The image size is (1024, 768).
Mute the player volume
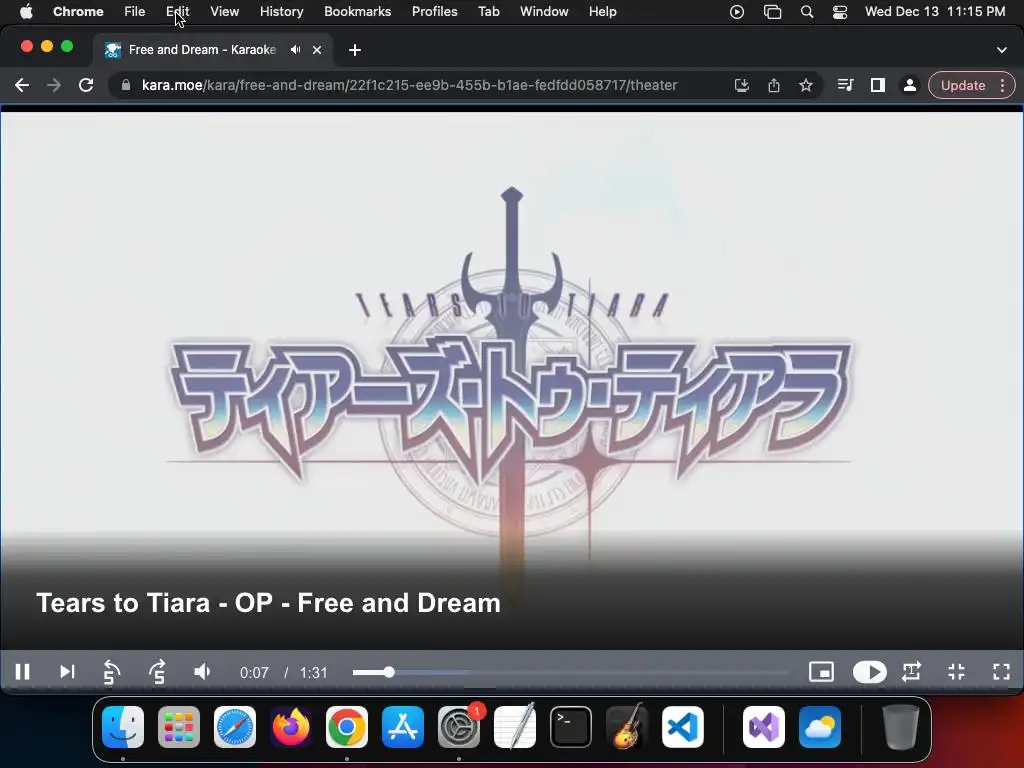[202, 672]
